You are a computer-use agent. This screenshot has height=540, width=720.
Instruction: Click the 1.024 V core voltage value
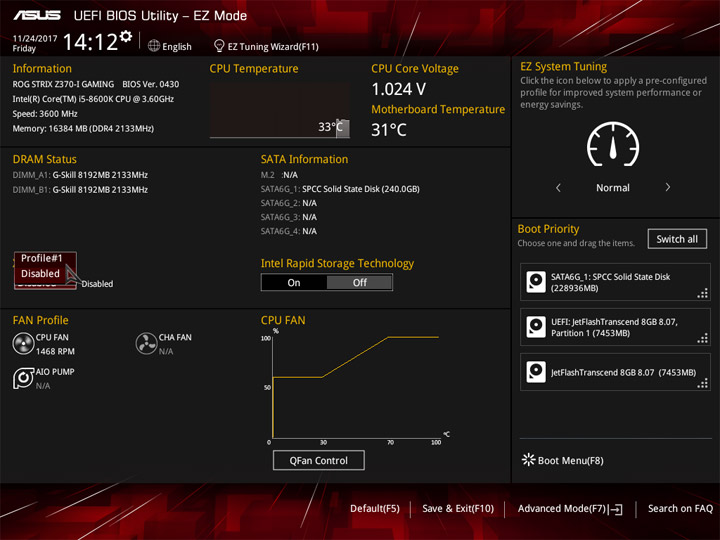(399, 89)
